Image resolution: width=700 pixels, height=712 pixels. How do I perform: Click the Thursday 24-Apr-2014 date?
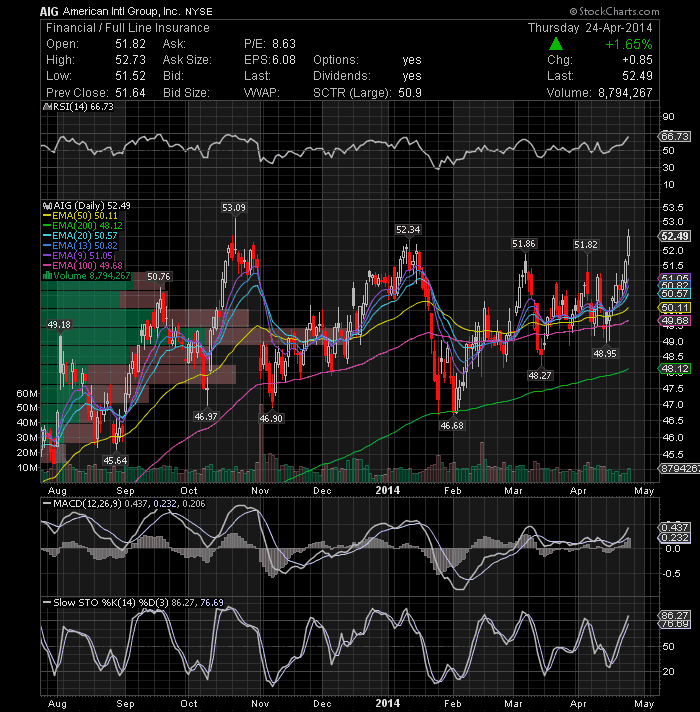coord(590,28)
